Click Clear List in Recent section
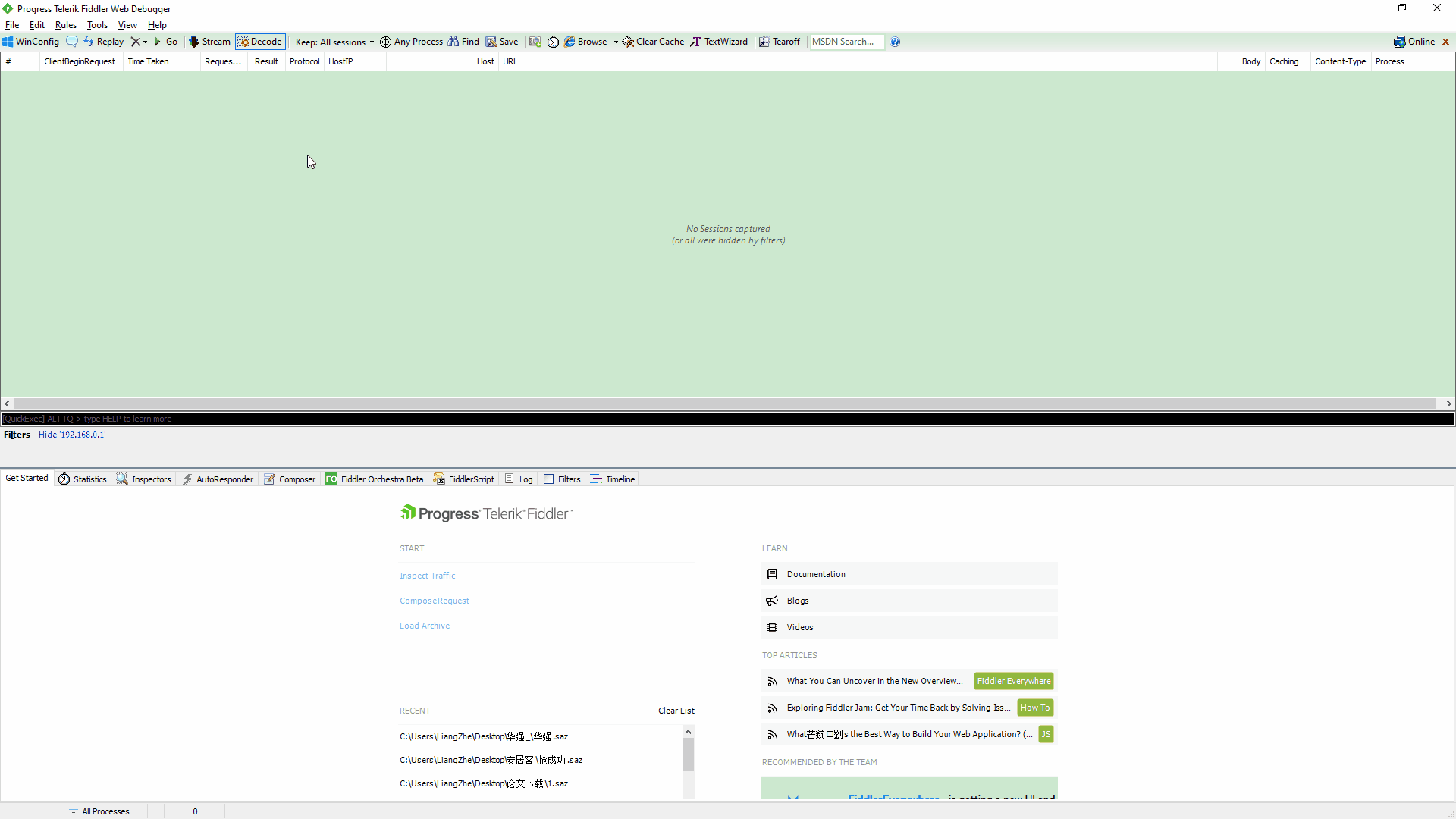The image size is (1456, 819). 676,711
